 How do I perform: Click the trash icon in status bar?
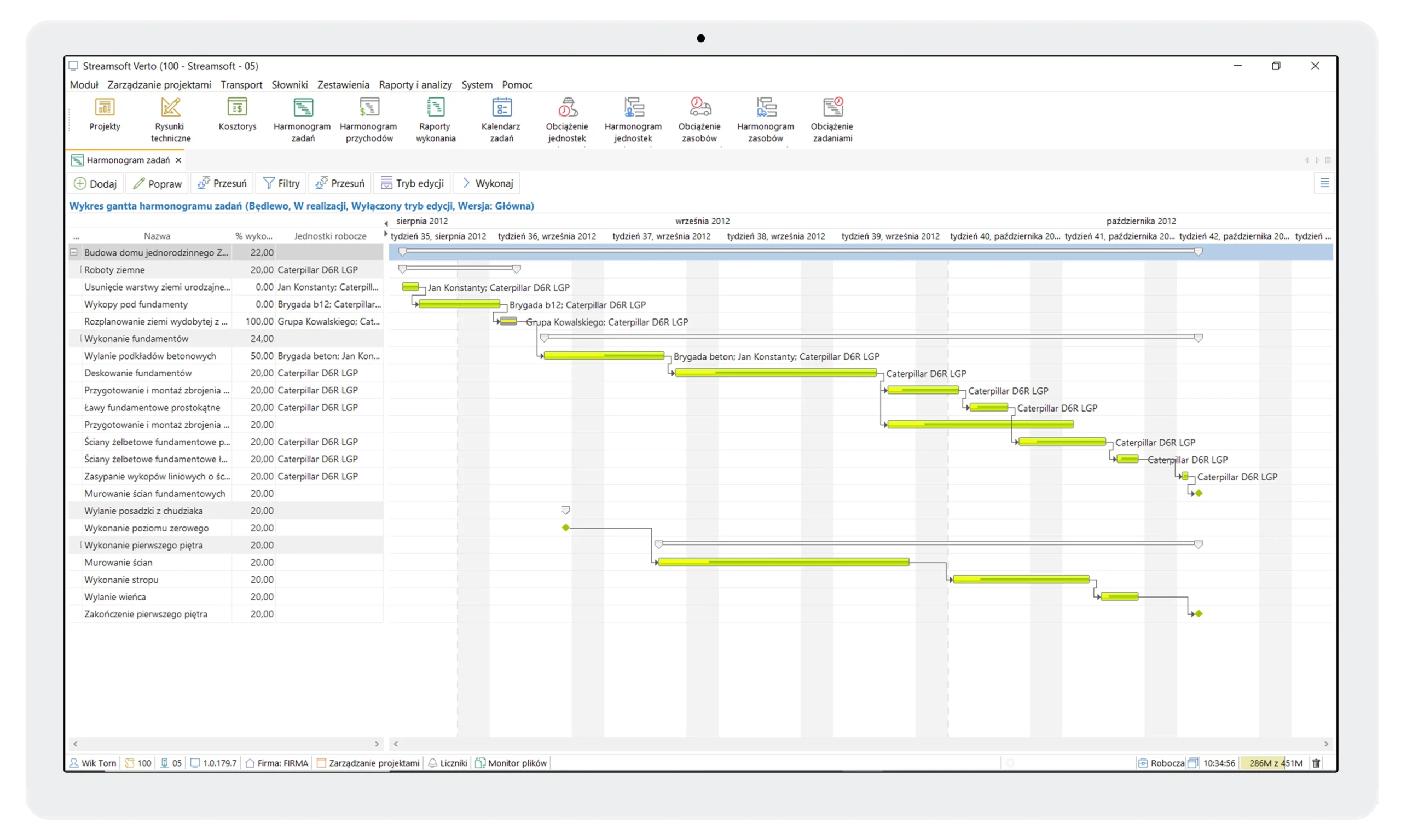click(1317, 763)
